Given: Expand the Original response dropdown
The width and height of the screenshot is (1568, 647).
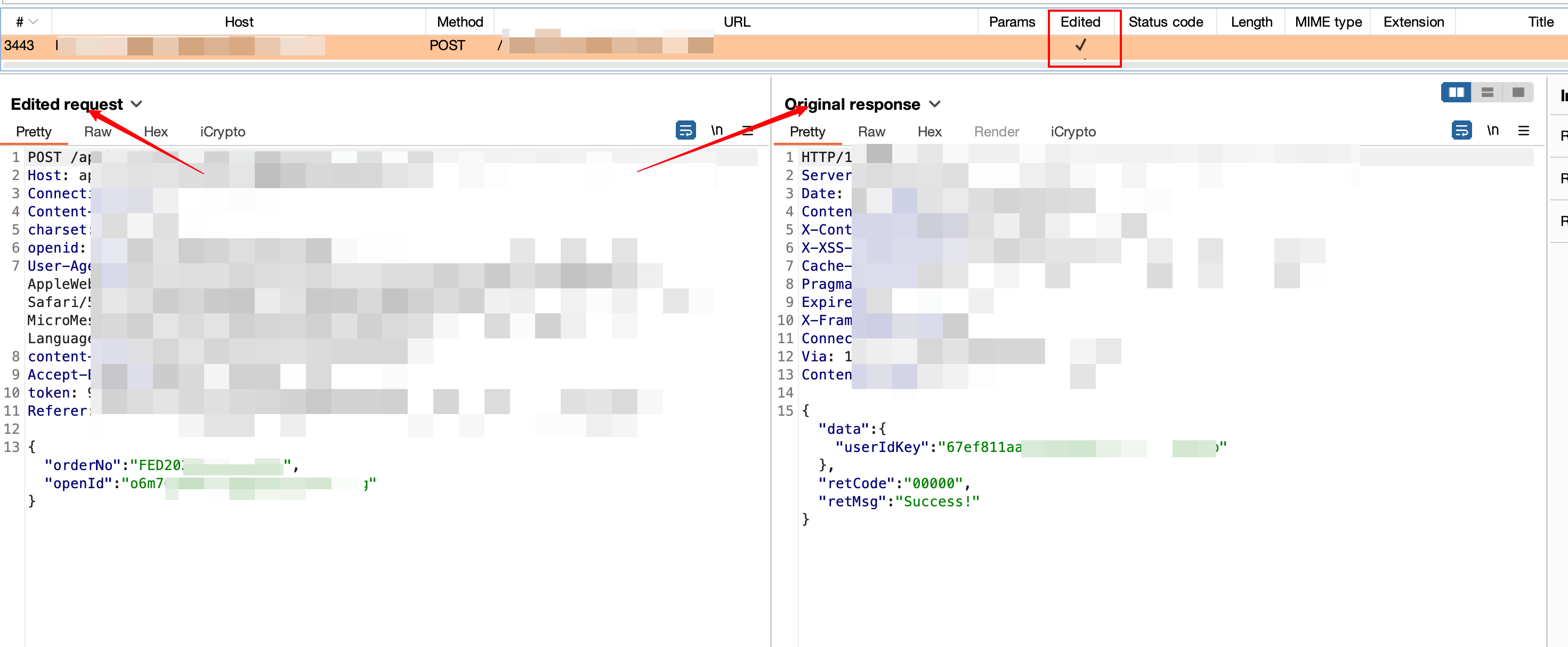Looking at the screenshot, I should tap(935, 104).
